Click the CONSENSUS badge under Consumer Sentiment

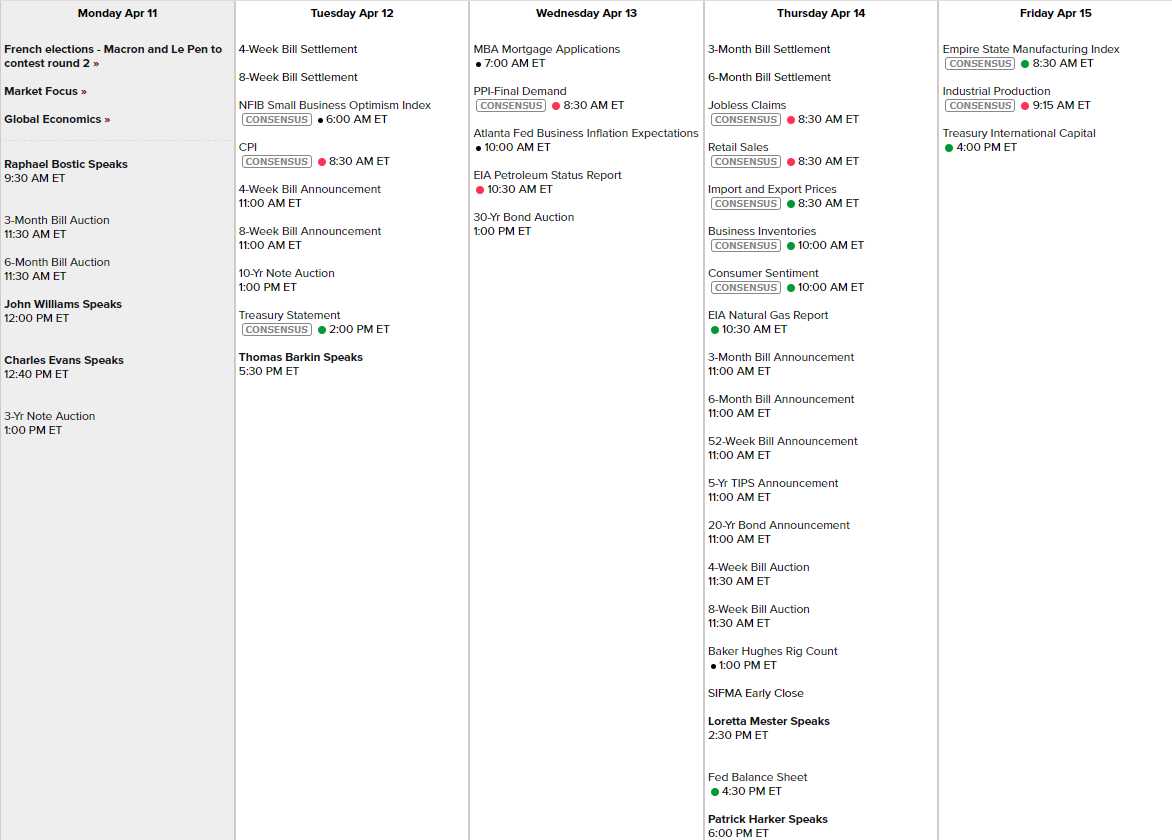click(x=745, y=287)
